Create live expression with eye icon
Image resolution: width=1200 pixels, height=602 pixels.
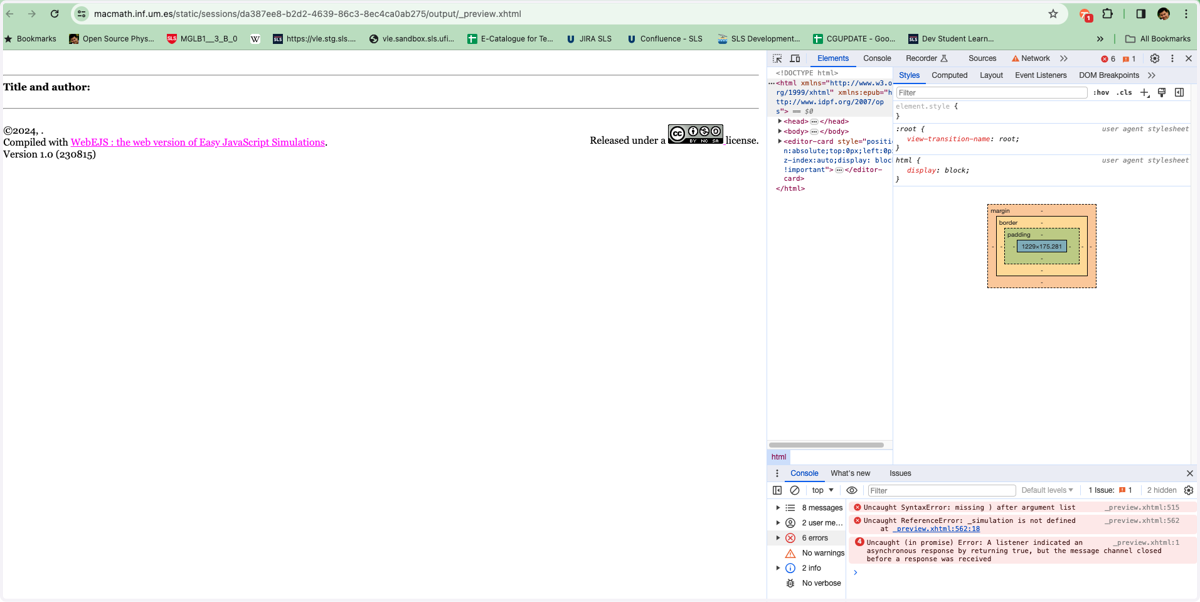coord(852,491)
